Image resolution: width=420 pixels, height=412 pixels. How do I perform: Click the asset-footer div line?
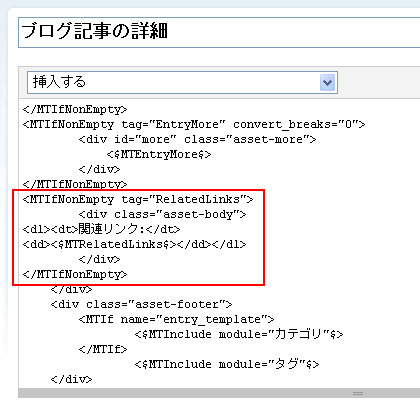(141, 304)
